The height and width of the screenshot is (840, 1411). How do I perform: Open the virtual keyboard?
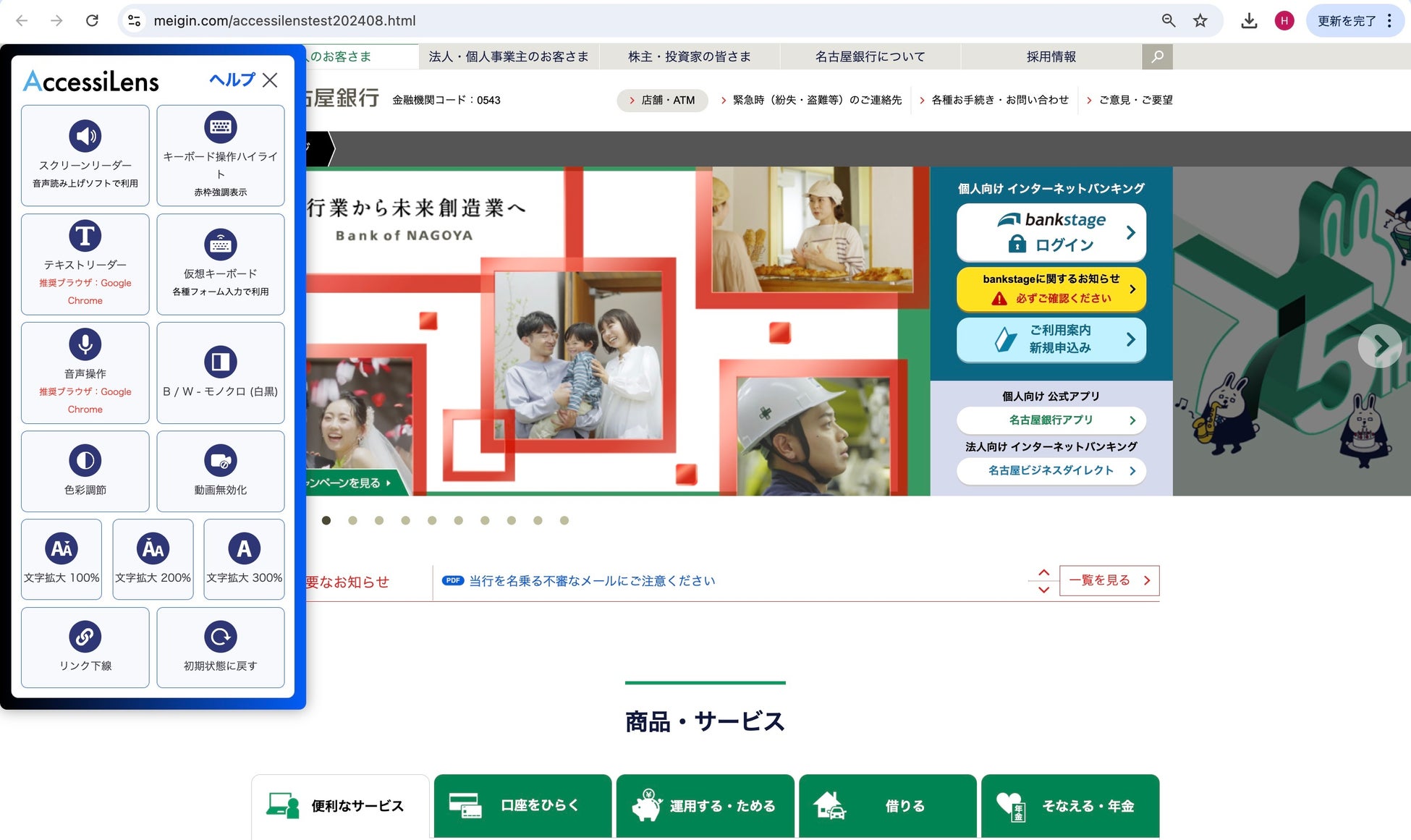tap(220, 263)
